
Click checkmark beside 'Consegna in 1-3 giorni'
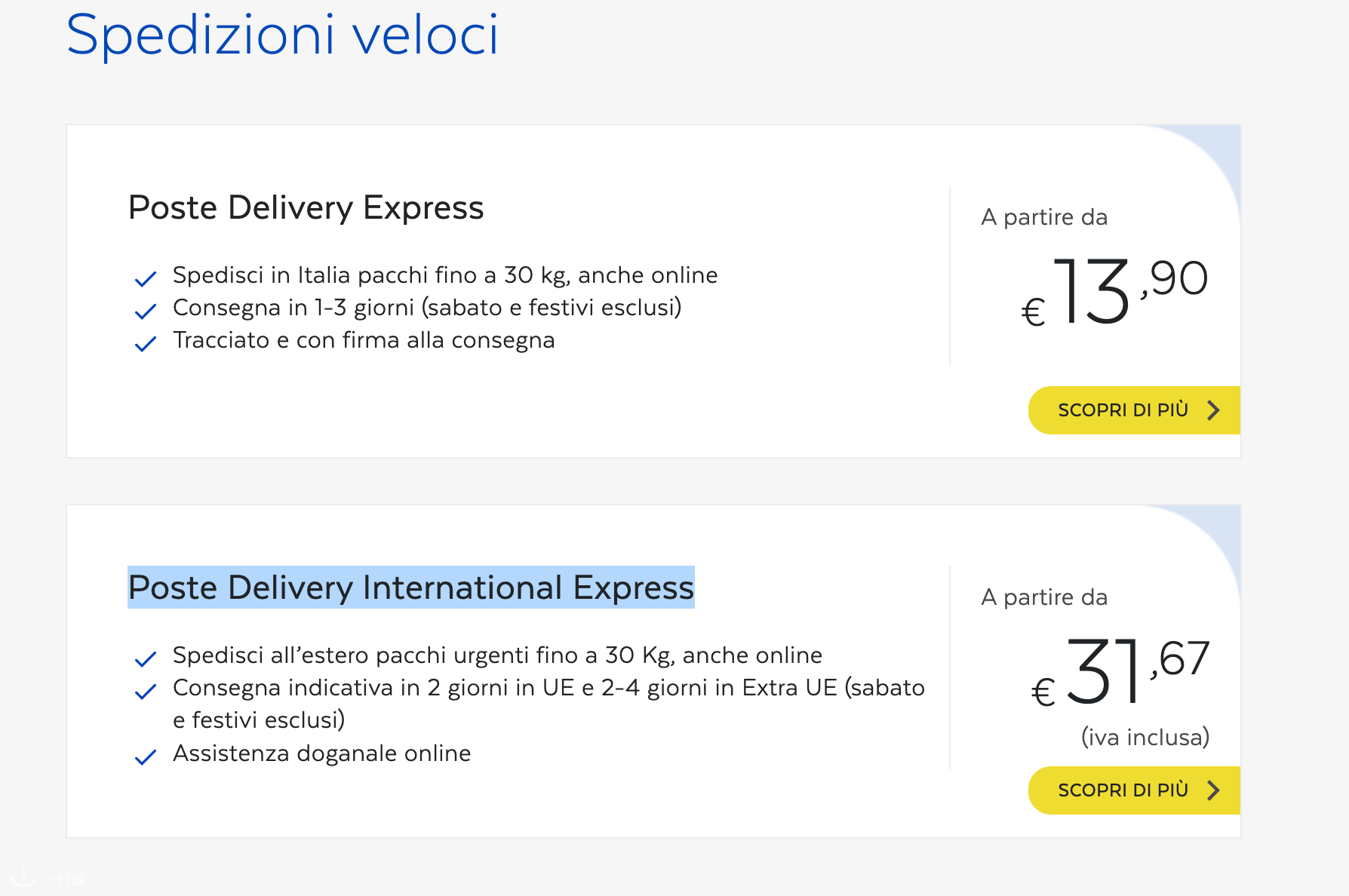coord(145,311)
